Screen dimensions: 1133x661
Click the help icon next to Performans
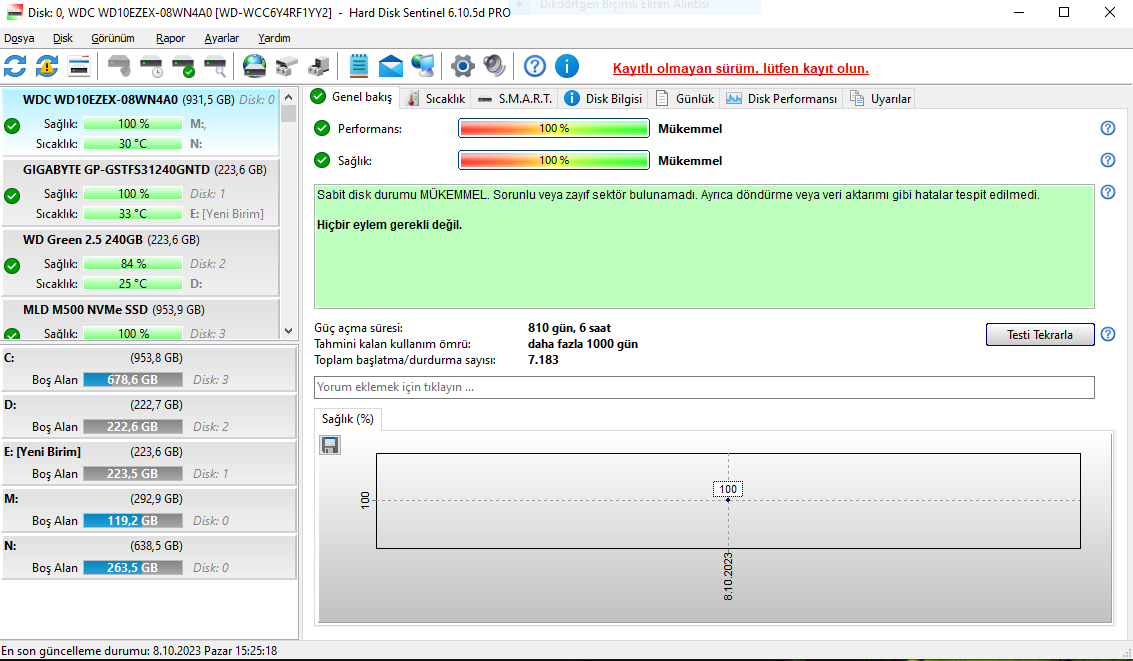[1107, 128]
